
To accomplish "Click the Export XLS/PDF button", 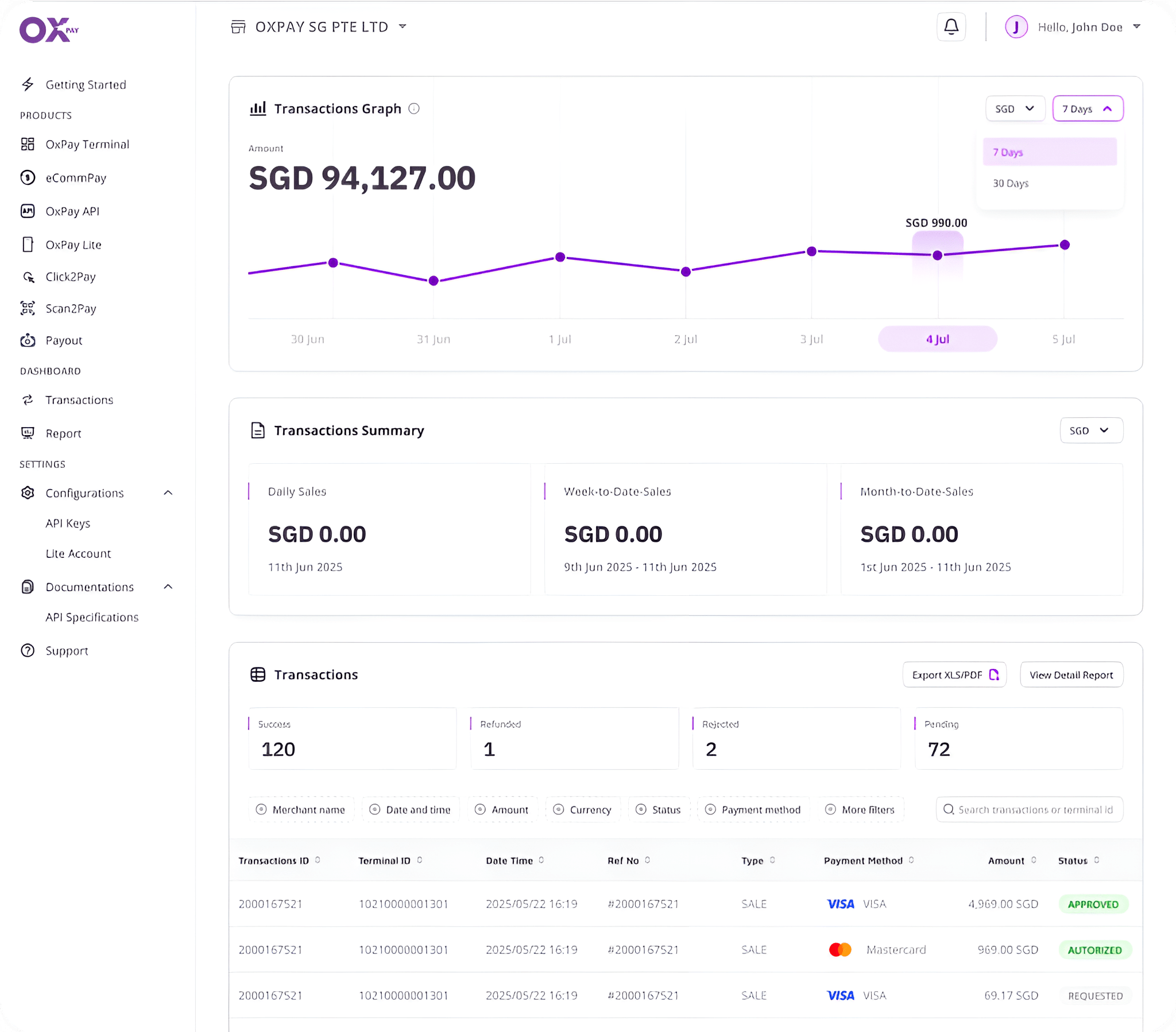I will (x=954, y=675).
